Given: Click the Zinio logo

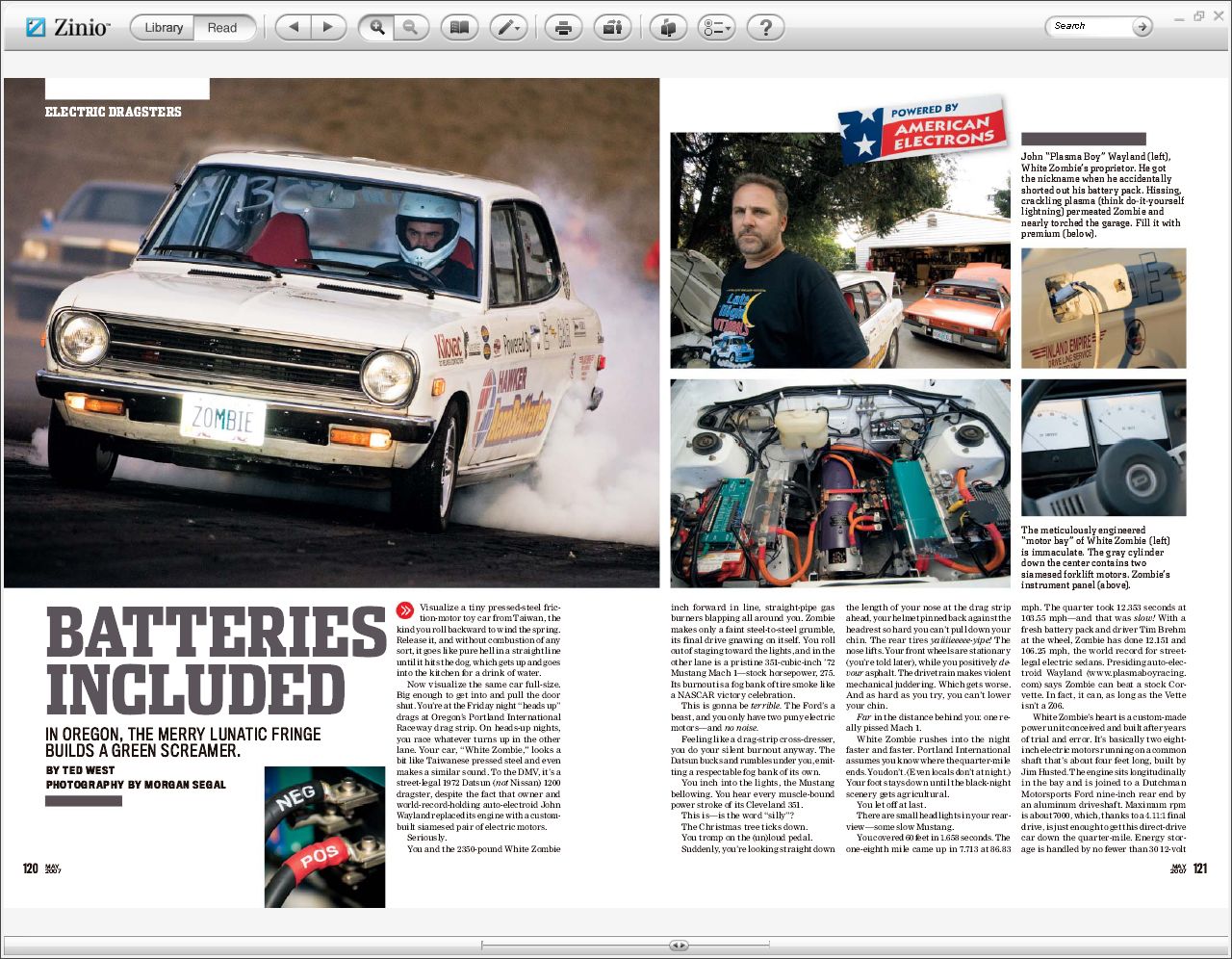Looking at the screenshot, I should click(67, 28).
